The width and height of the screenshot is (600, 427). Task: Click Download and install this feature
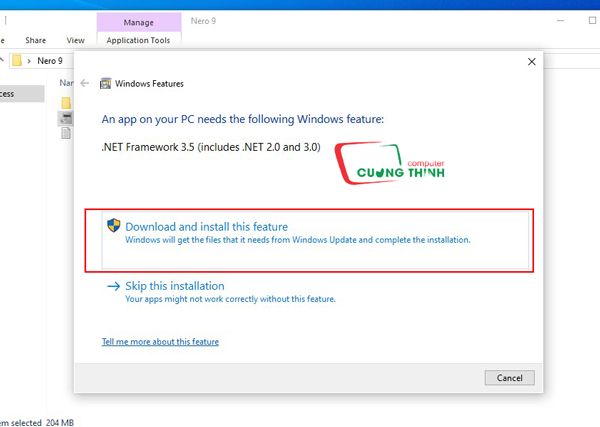tap(315, 240)
